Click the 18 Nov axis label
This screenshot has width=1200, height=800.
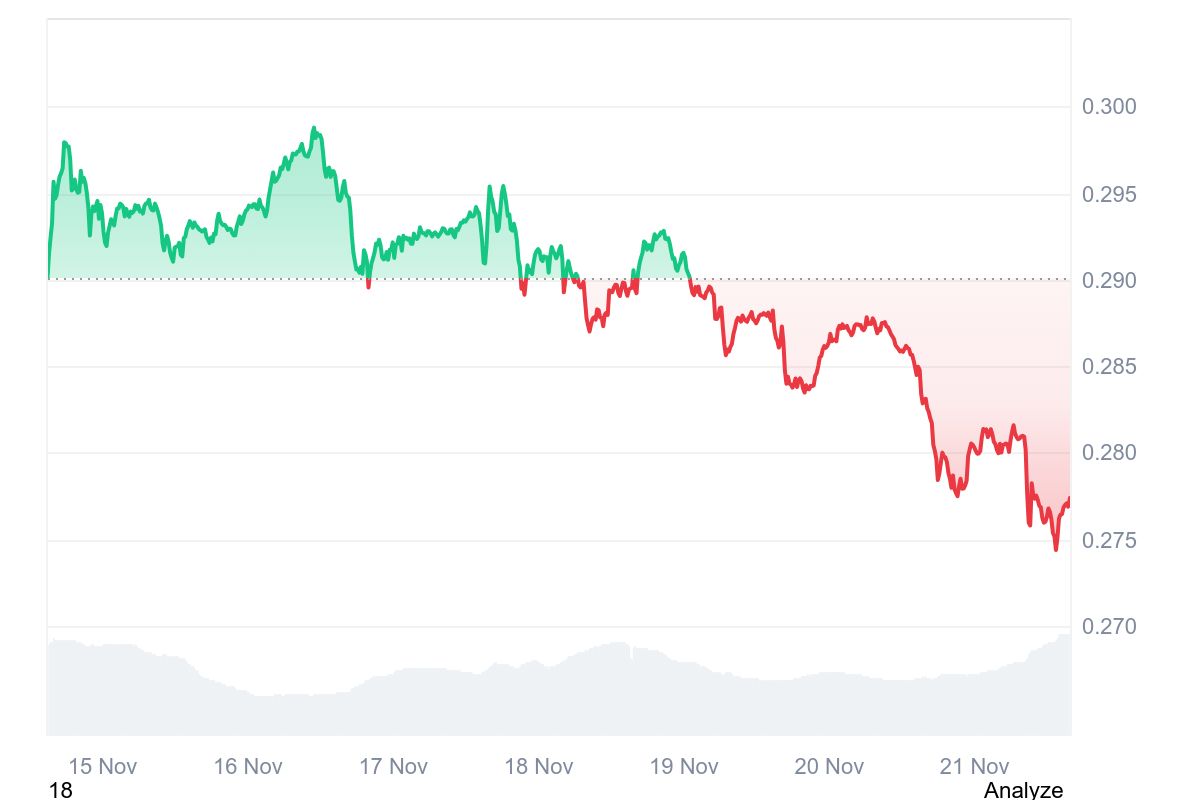(539, 766)
